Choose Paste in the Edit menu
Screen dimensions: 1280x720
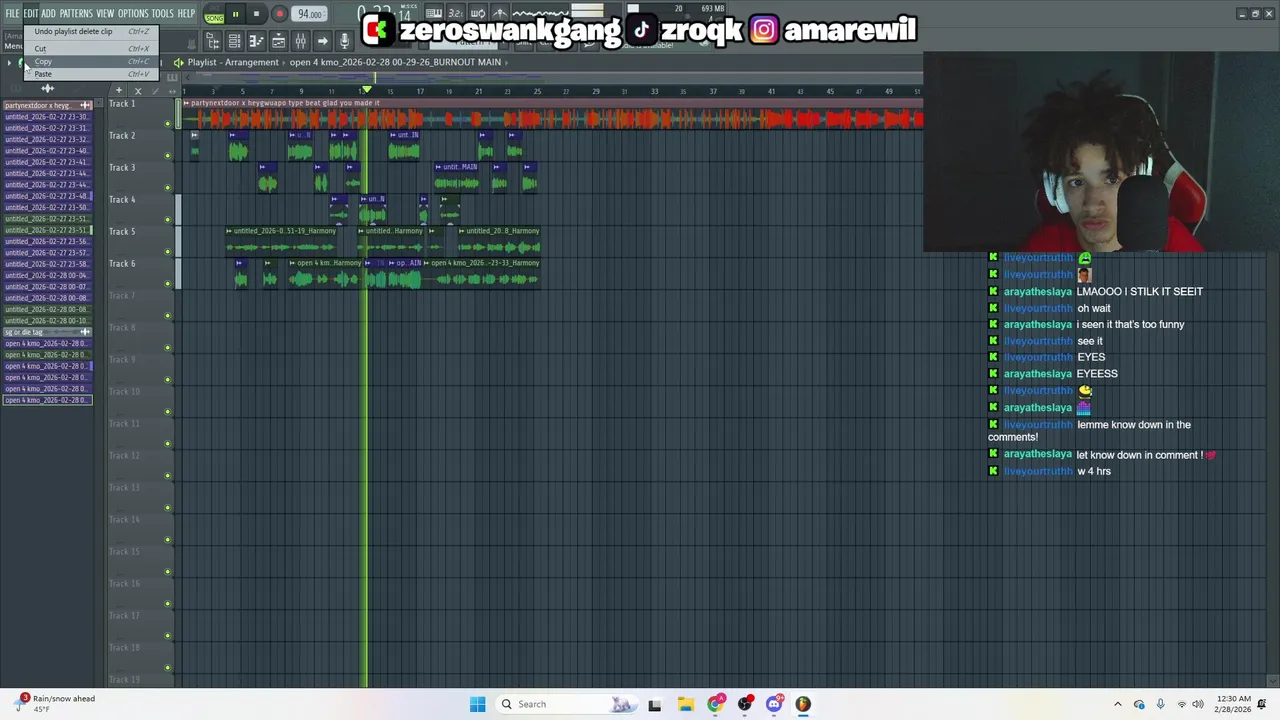(x=91, y=74)
